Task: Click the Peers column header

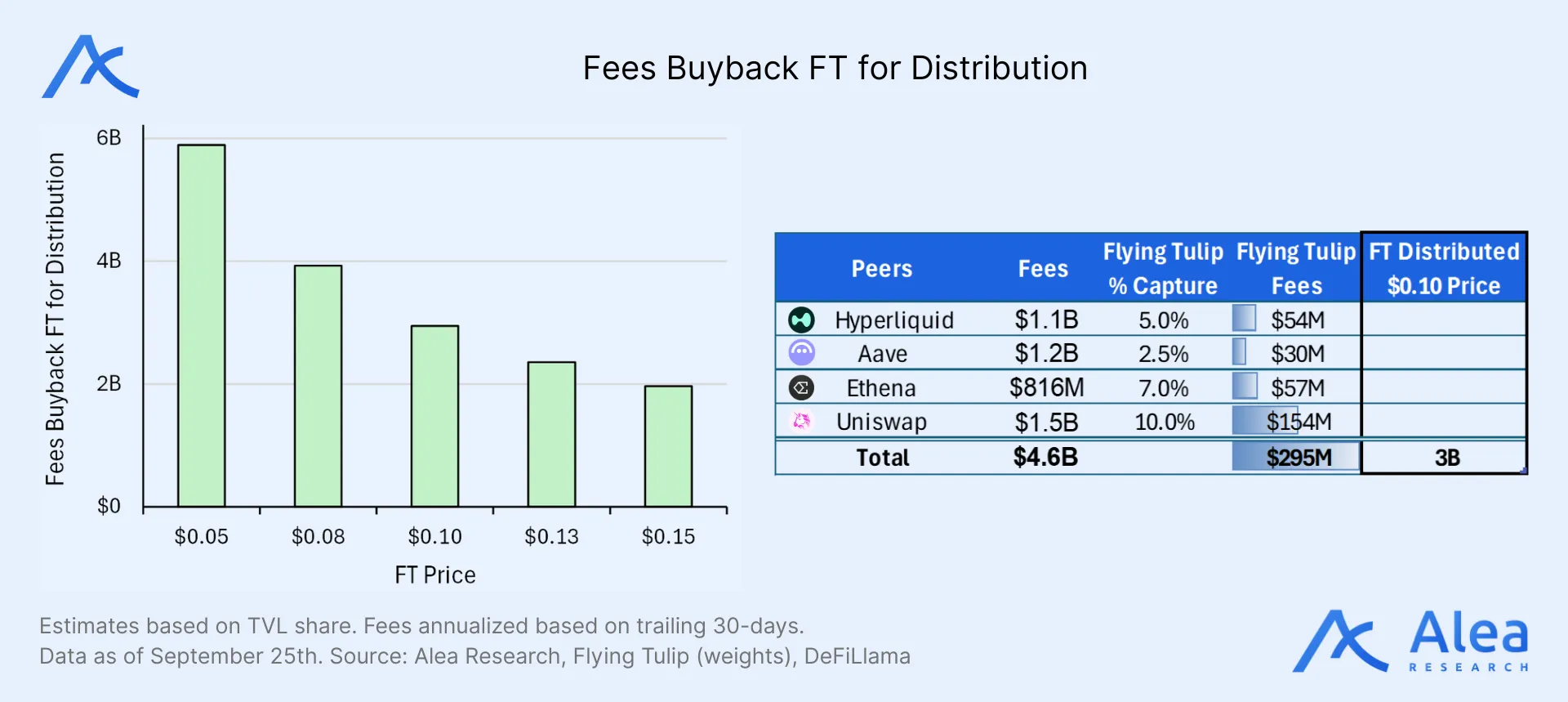Action: coord(881,269)
